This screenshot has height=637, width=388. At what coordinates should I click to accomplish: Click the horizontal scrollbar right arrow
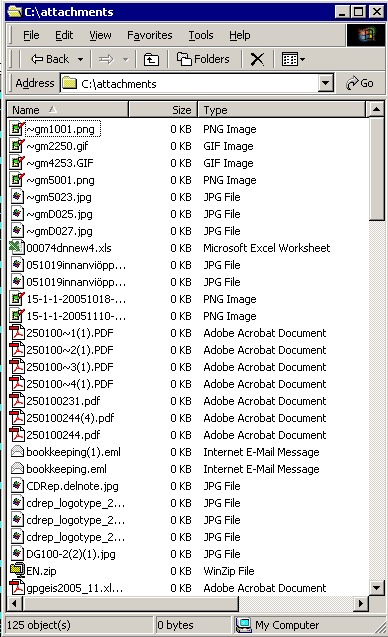pos(361,603)
